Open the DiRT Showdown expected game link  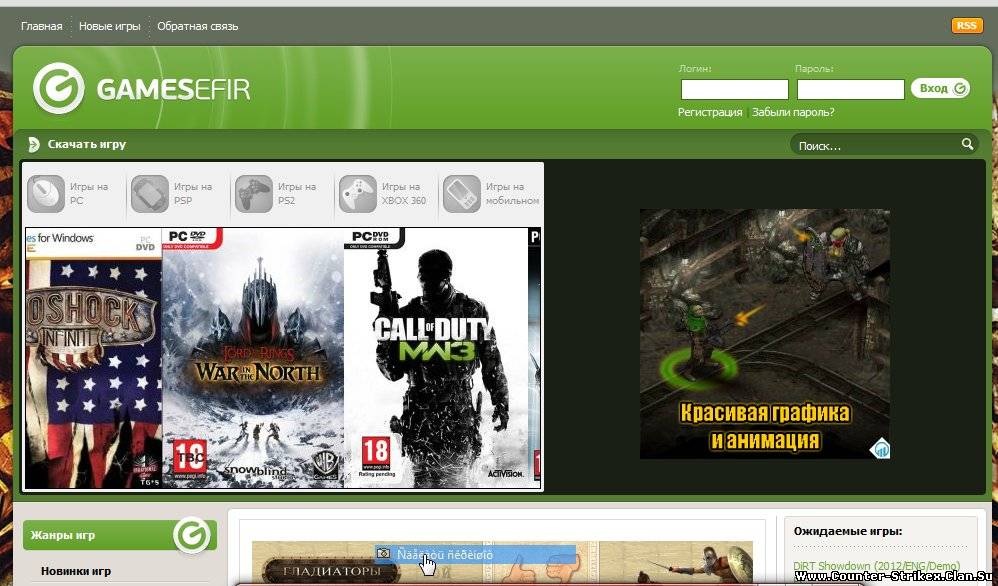point(876,566)
